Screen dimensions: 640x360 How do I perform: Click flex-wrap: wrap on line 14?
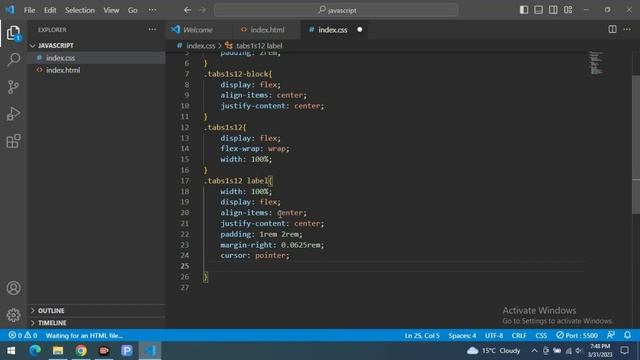[255, 149]
